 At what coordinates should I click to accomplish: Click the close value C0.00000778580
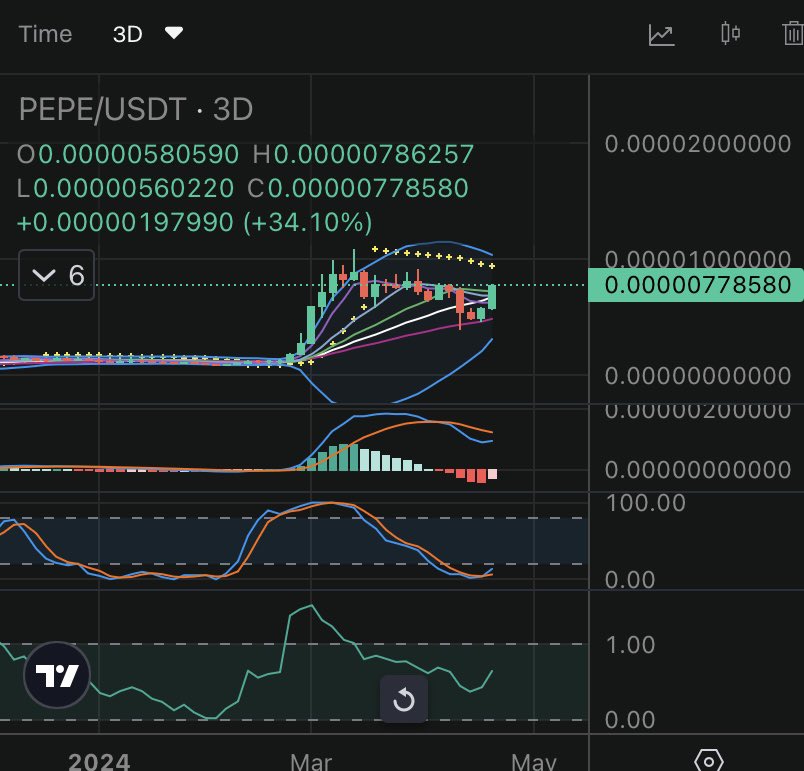click(358, 188)
